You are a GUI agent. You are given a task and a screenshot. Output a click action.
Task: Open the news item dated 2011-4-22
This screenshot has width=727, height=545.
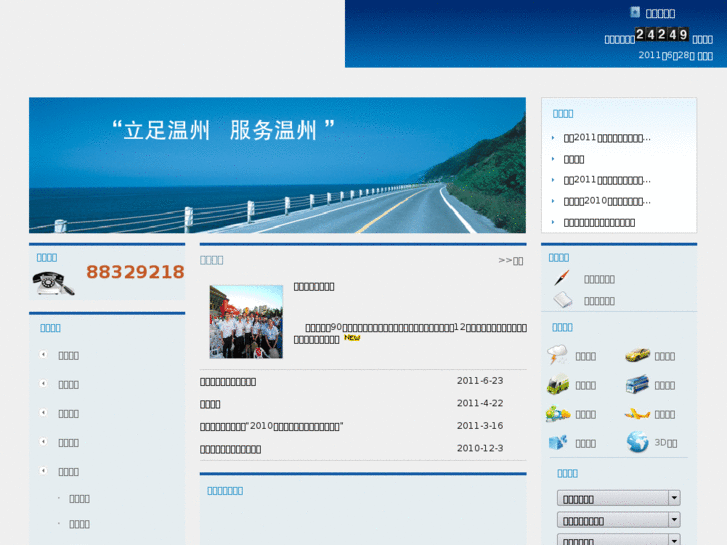(210, 404)
